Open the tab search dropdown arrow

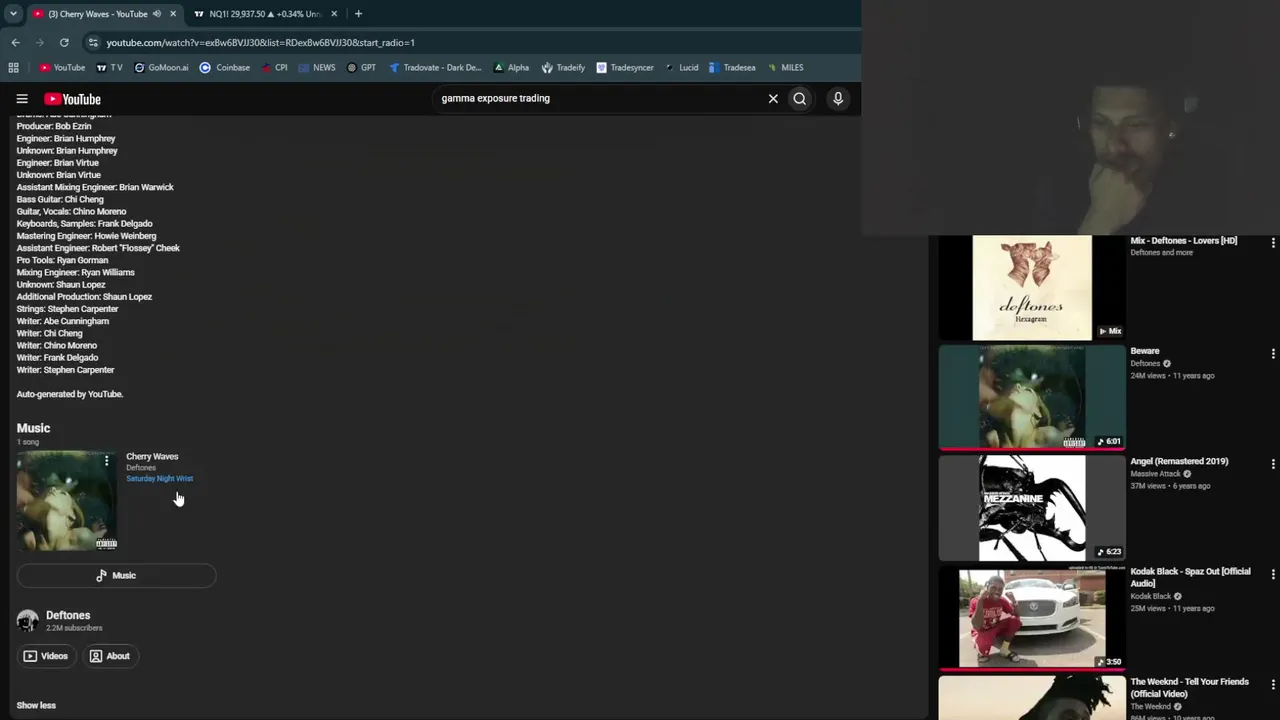coord(13,14)
